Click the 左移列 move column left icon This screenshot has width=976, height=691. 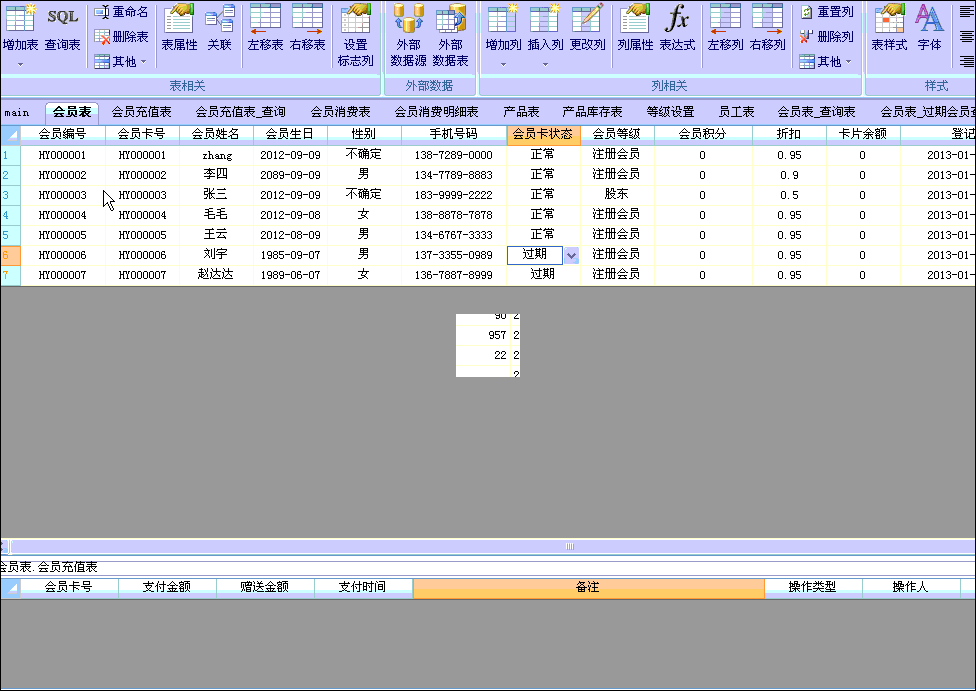[x=725, y=28]
